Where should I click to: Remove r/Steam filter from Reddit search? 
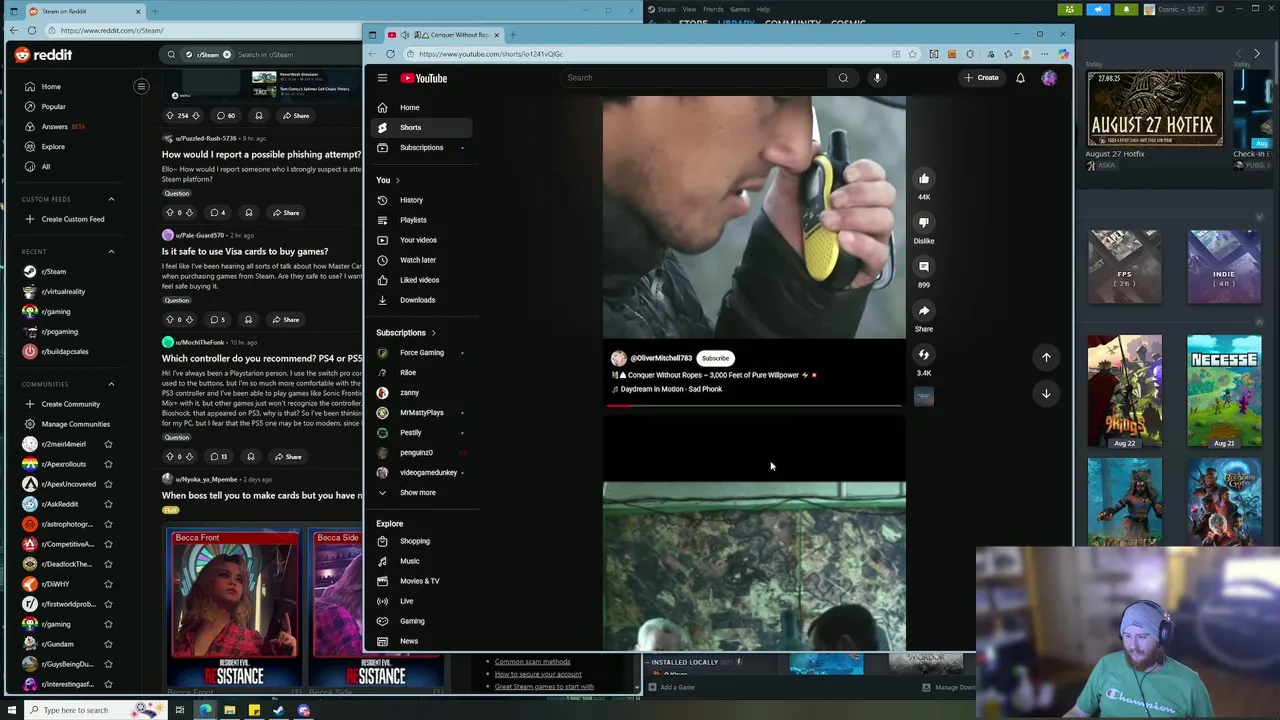coord(226,55)
